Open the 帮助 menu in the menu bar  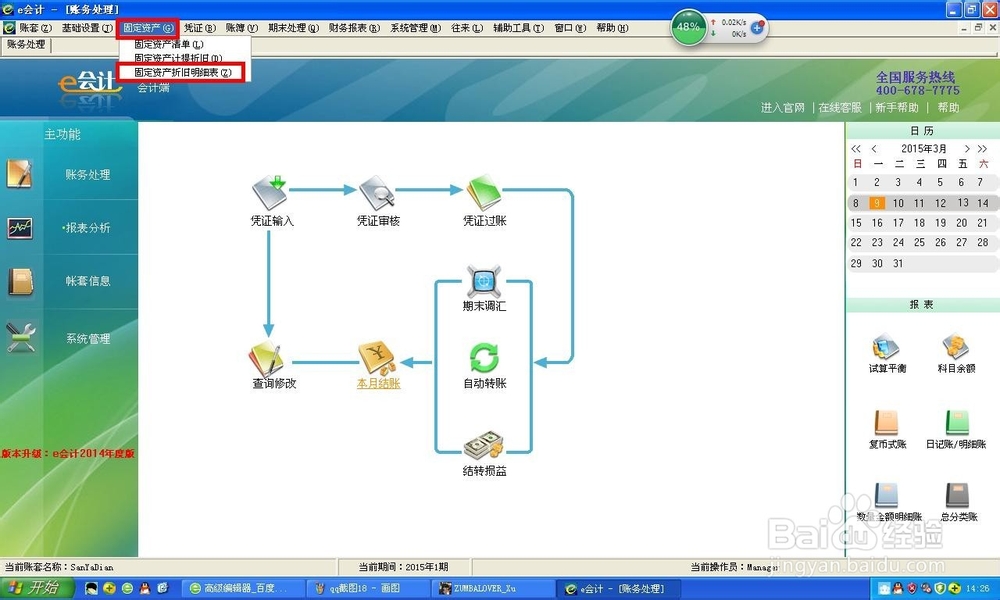click(612, 28)
